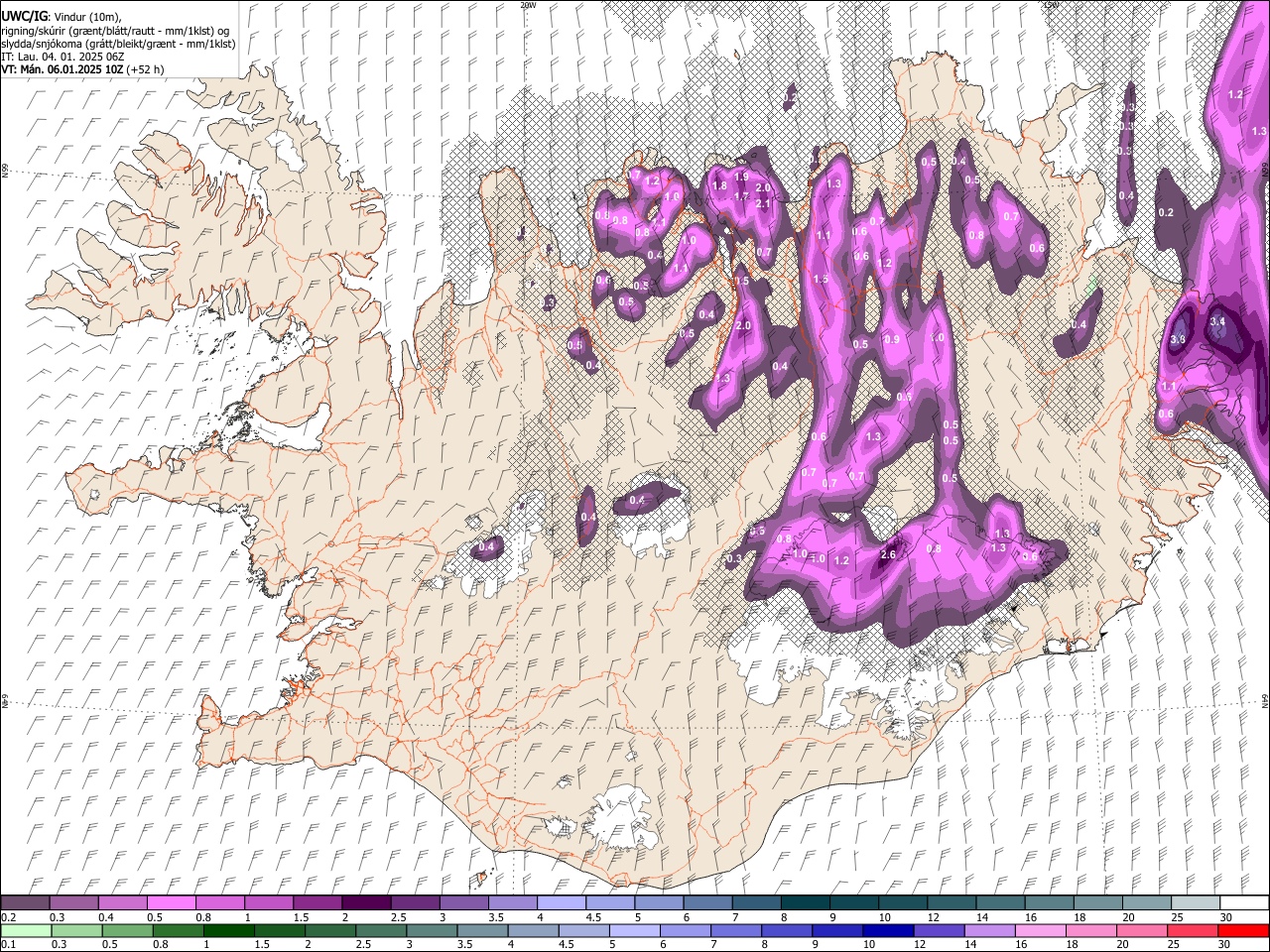1270x952 pixels.
Task: Click the 3.4 snowfall value on the map
Action: pos(1218,322)
